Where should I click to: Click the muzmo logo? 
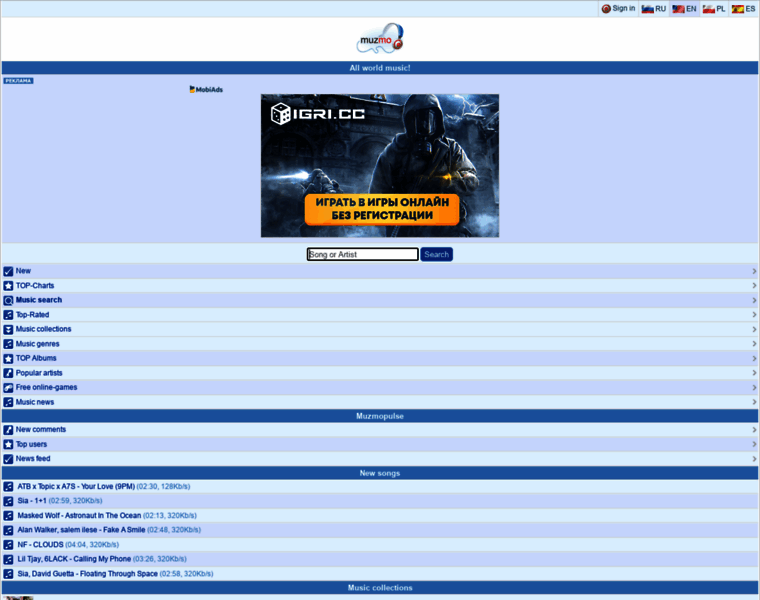380,38
